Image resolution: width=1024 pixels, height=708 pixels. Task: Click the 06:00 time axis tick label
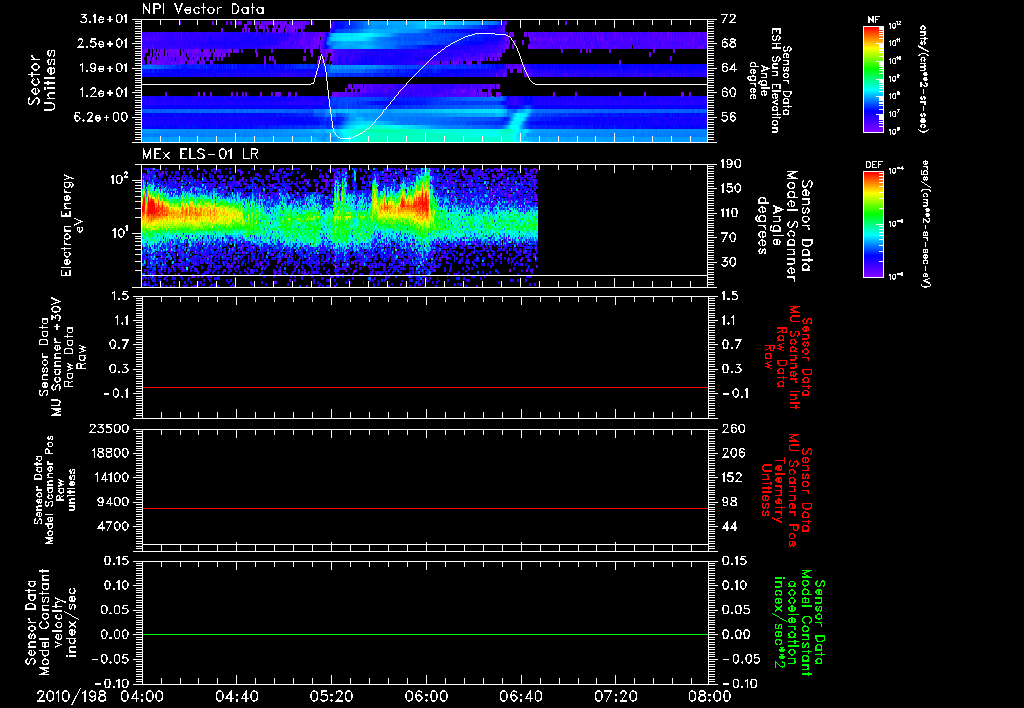(426, 696)
